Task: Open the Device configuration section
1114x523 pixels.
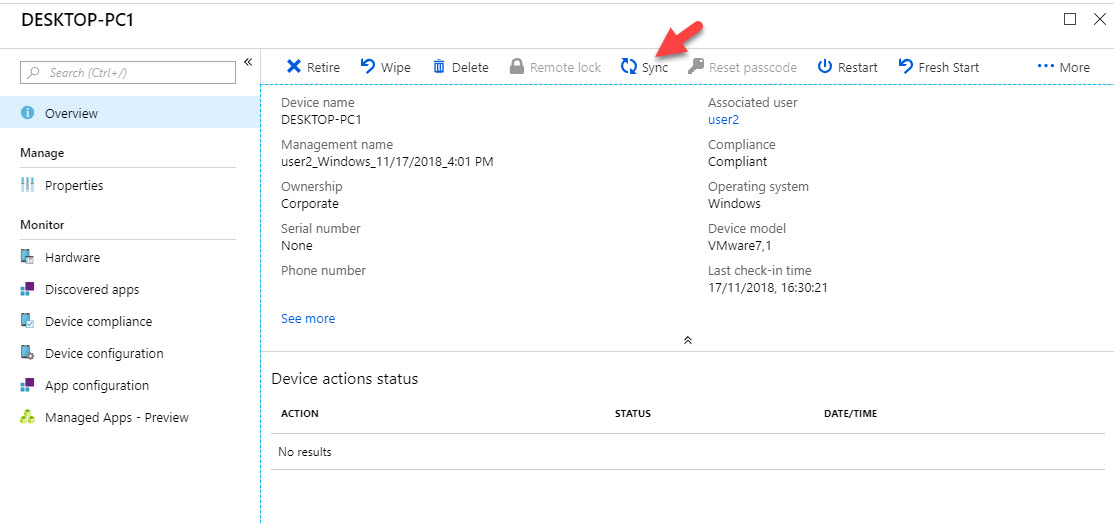Action: pos(104,353)
